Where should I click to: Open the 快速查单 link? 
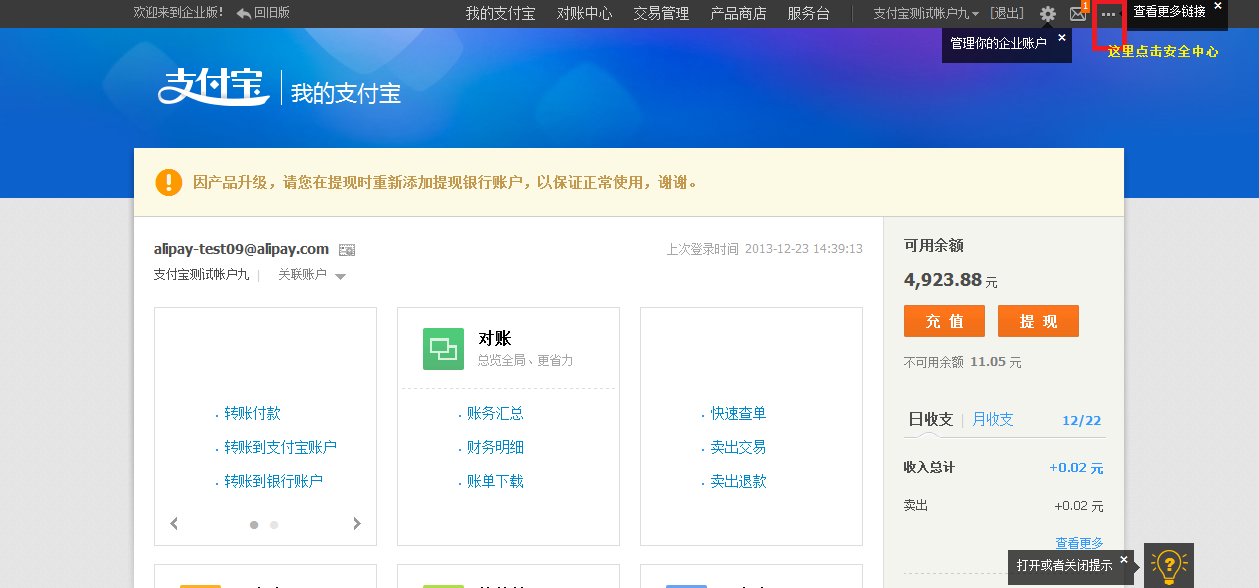pyautogui.click(x=738, y=414)
